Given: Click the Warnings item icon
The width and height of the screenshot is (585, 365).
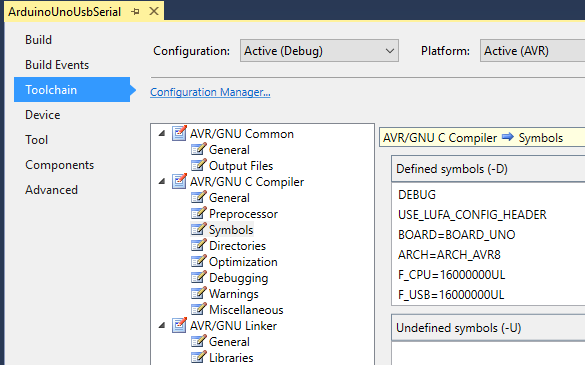Looking at the screenshot, I should click(198, 294).
